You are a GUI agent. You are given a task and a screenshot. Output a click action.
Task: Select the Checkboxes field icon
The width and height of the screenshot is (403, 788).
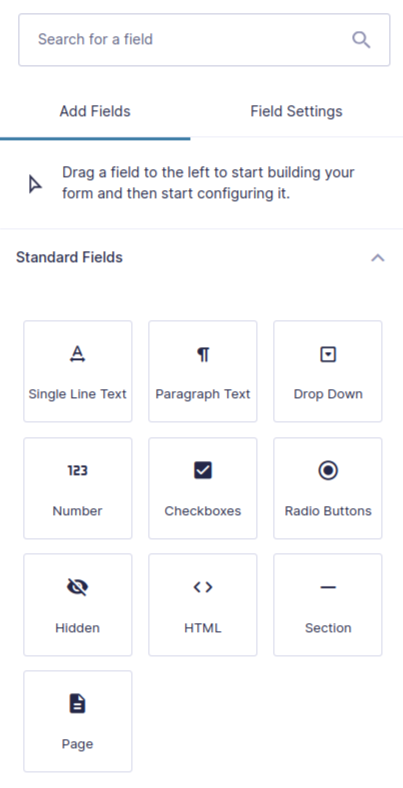[x=203, y=470]
